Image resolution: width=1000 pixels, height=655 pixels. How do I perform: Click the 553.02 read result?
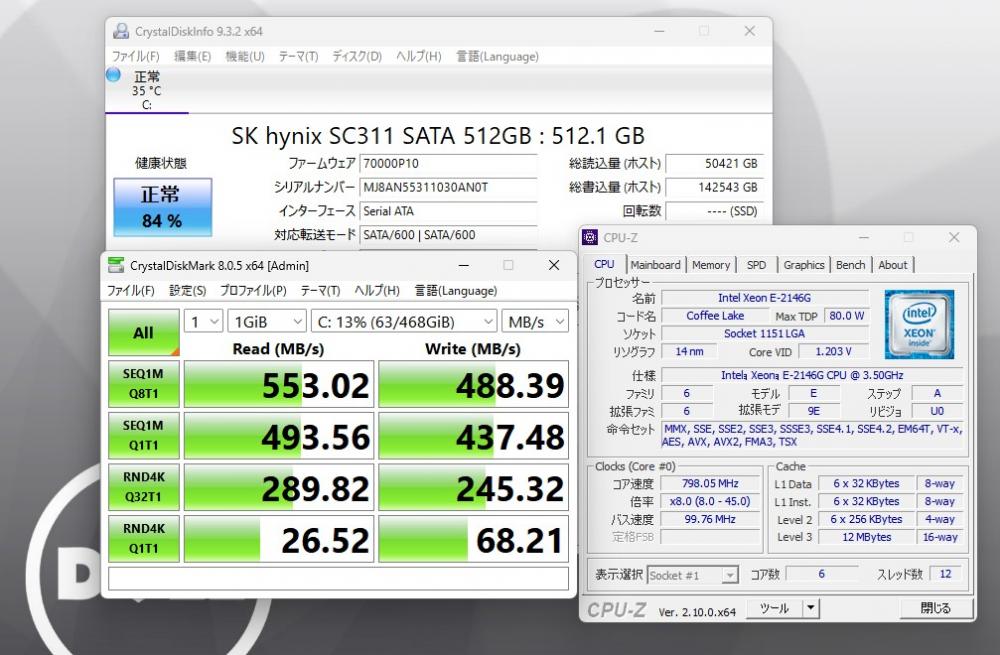click(279, 384)
